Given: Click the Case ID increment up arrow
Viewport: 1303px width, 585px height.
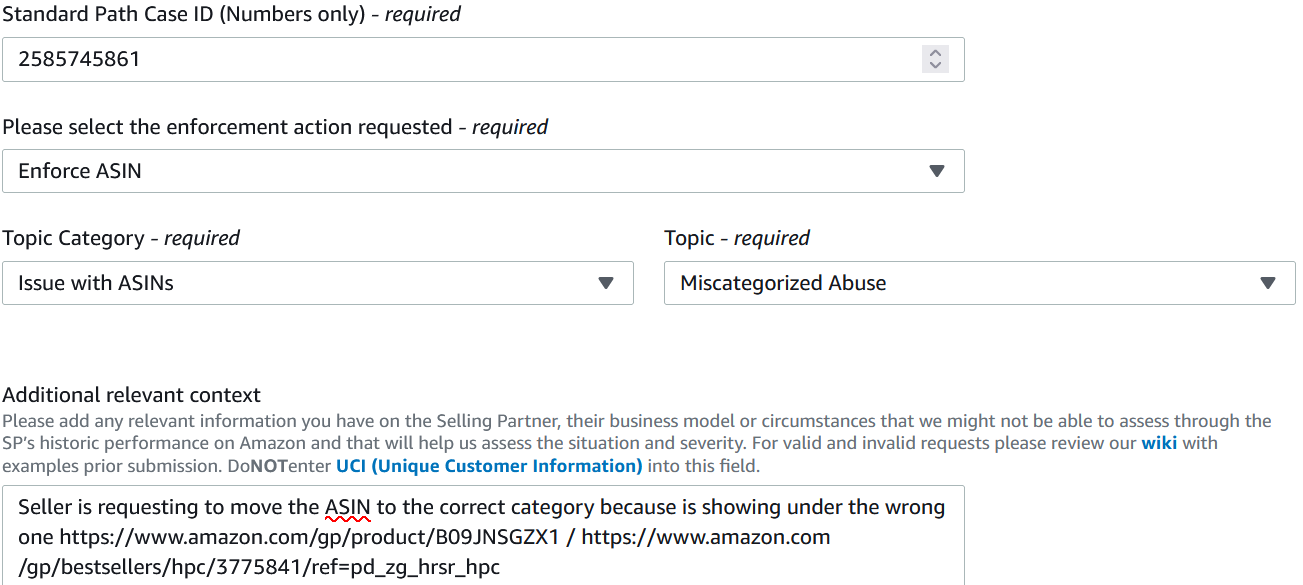Looking at the screenshot, I should coord(935,53).
